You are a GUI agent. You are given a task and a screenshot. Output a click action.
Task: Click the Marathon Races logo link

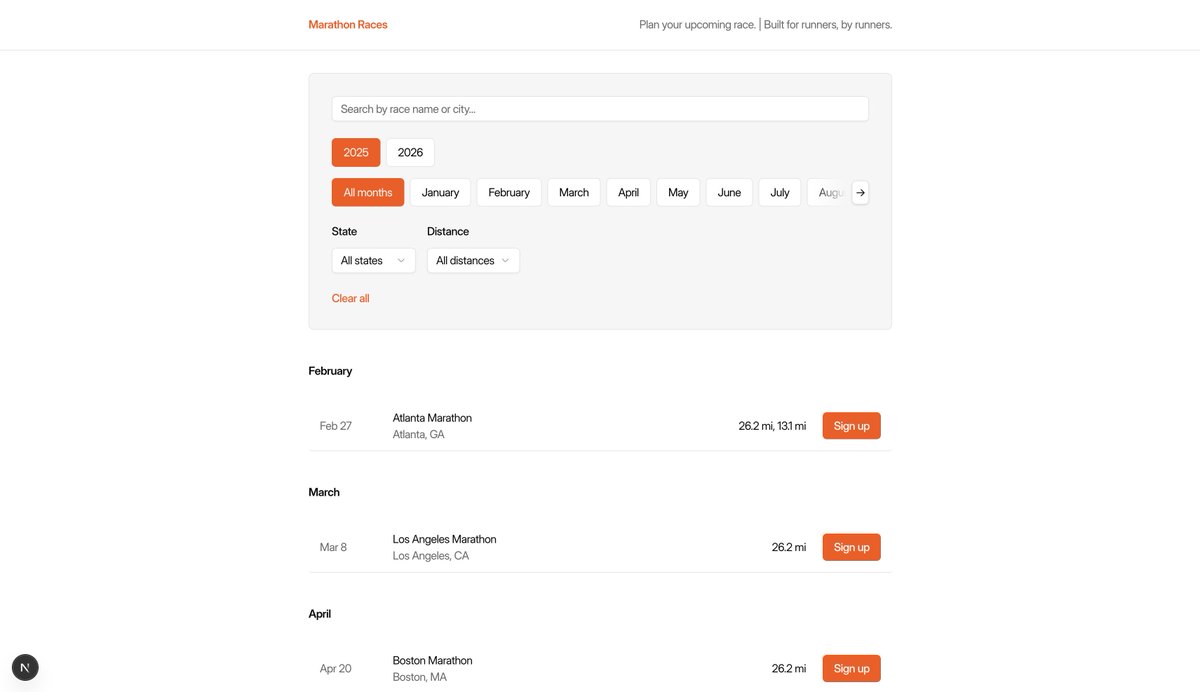[x=348, y=24]
